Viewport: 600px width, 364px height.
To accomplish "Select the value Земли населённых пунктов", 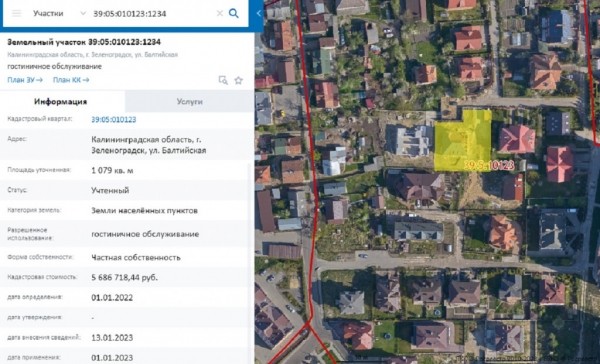I will click(144, 211).
